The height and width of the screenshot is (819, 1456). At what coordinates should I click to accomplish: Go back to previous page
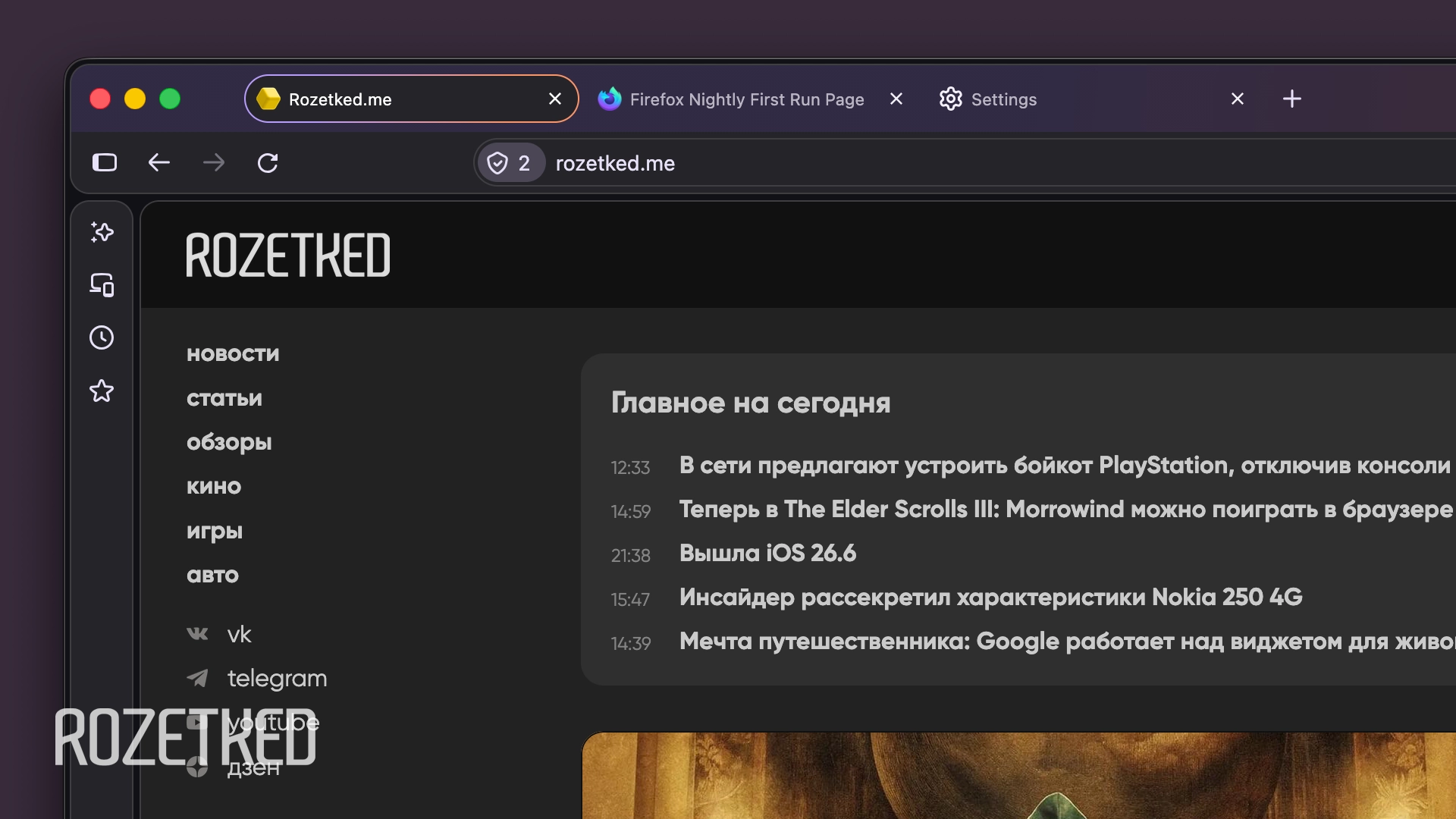tap(158, 162)
